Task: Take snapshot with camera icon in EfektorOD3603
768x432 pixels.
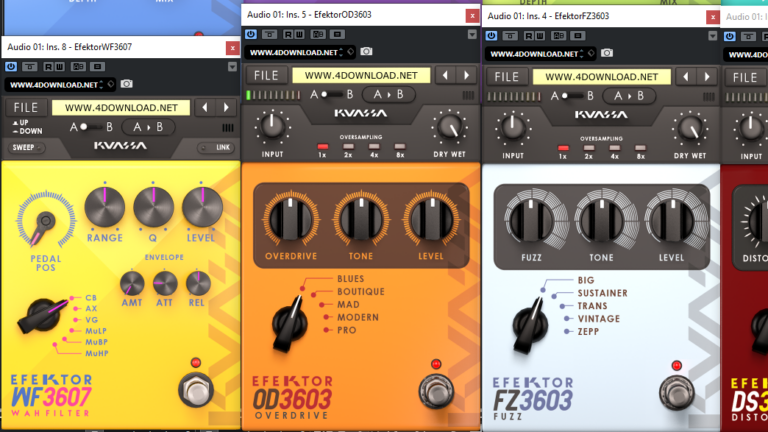Action: pyautogui.click(x=366, y=51)
